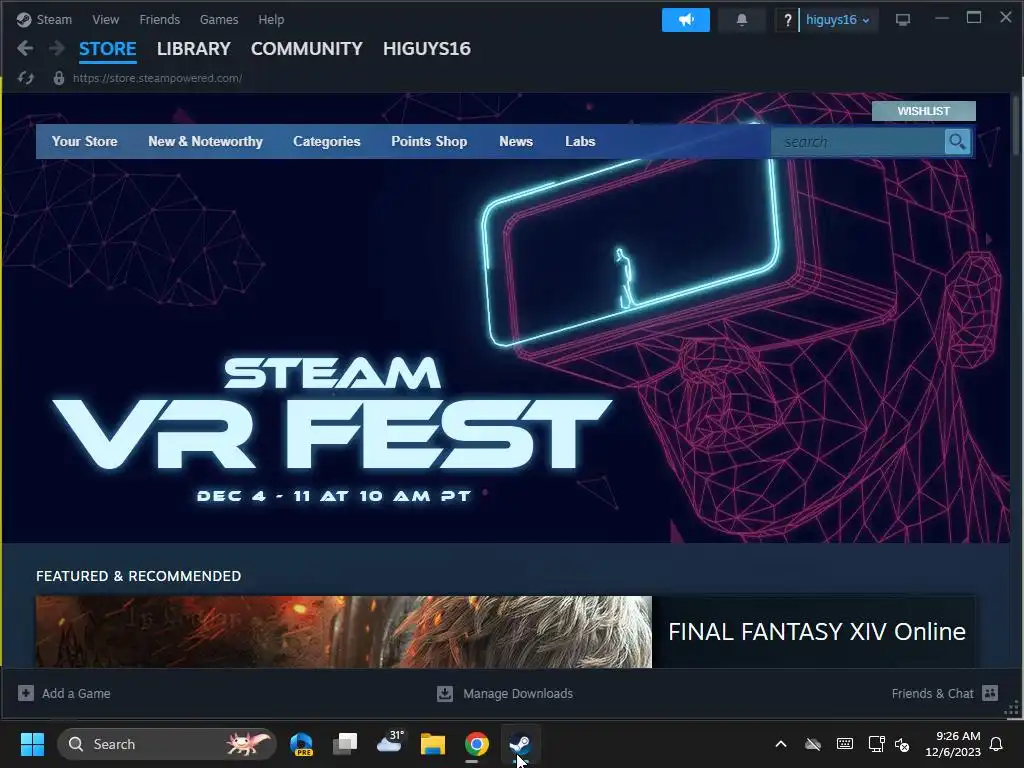Open the News link
Screen dimensions: 1024x768
(x=516, y=142)
